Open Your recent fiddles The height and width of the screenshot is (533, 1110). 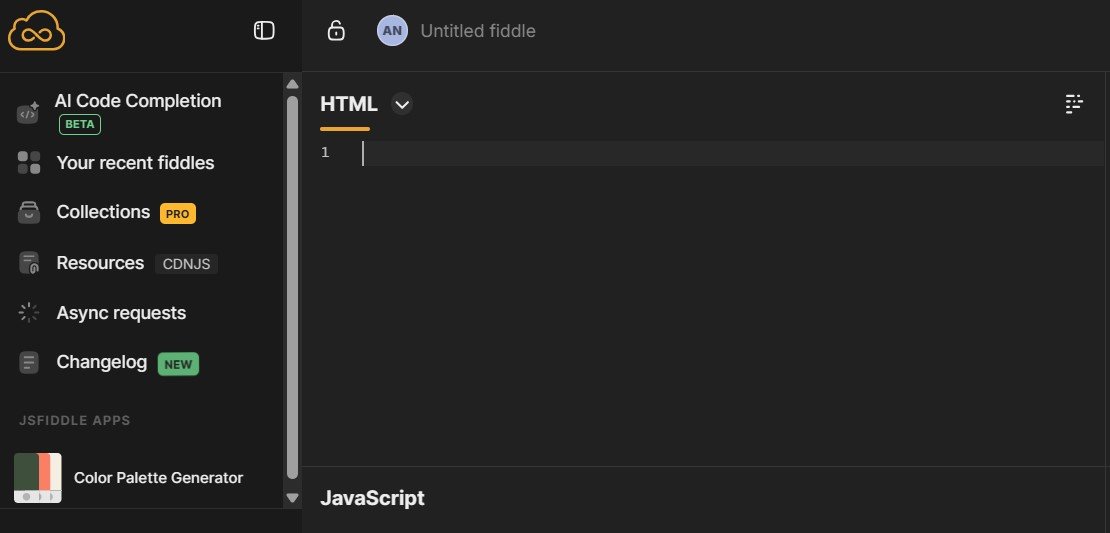tap(135, 163)
